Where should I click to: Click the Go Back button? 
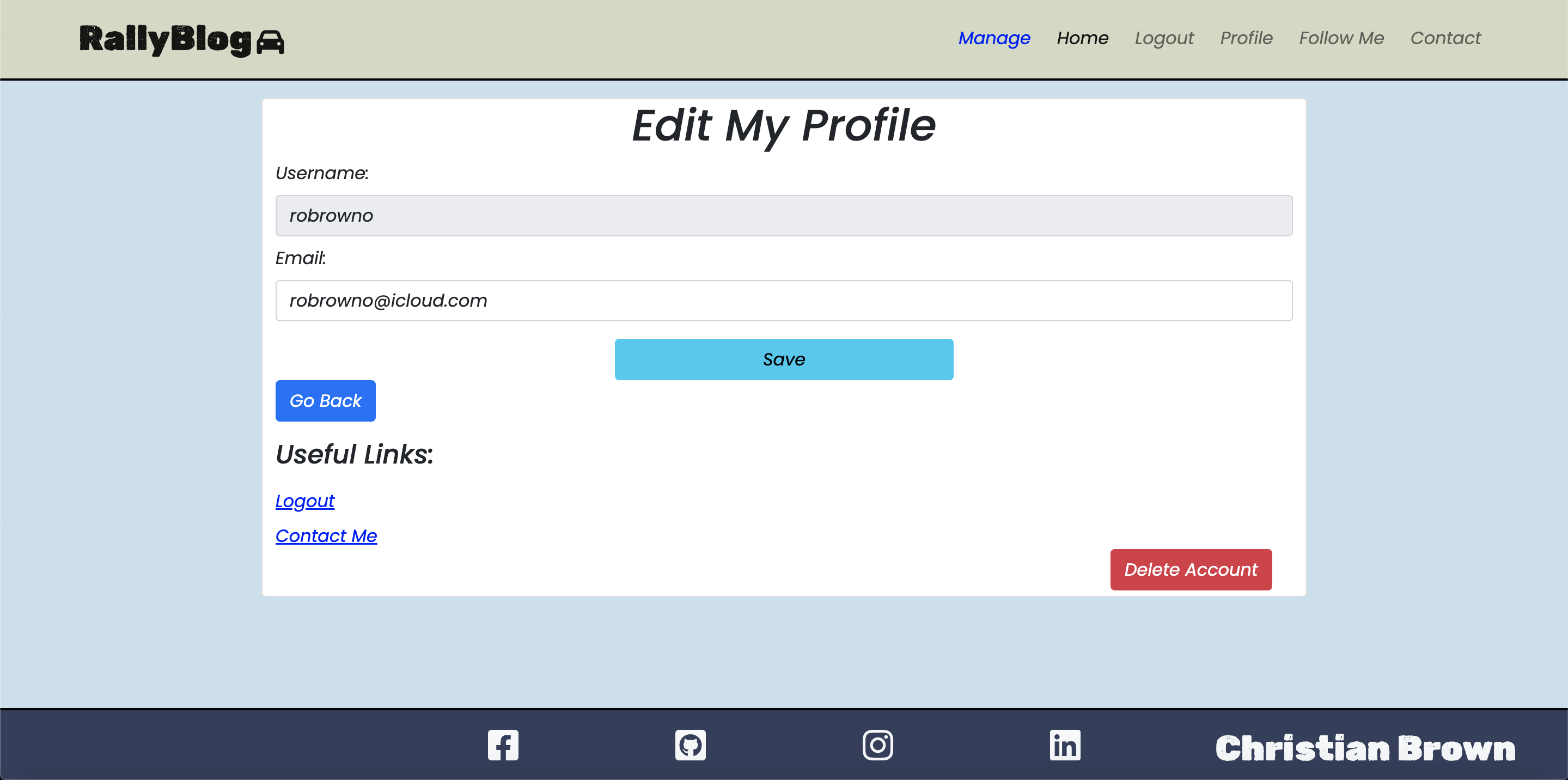[326, 401]
